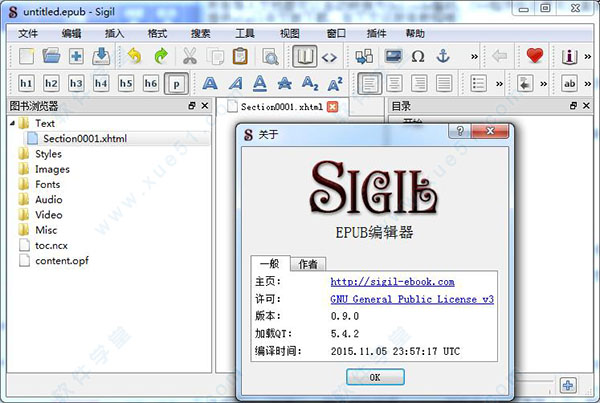Select the Images folder in book browser
The image size is (600, 403).
52,169
